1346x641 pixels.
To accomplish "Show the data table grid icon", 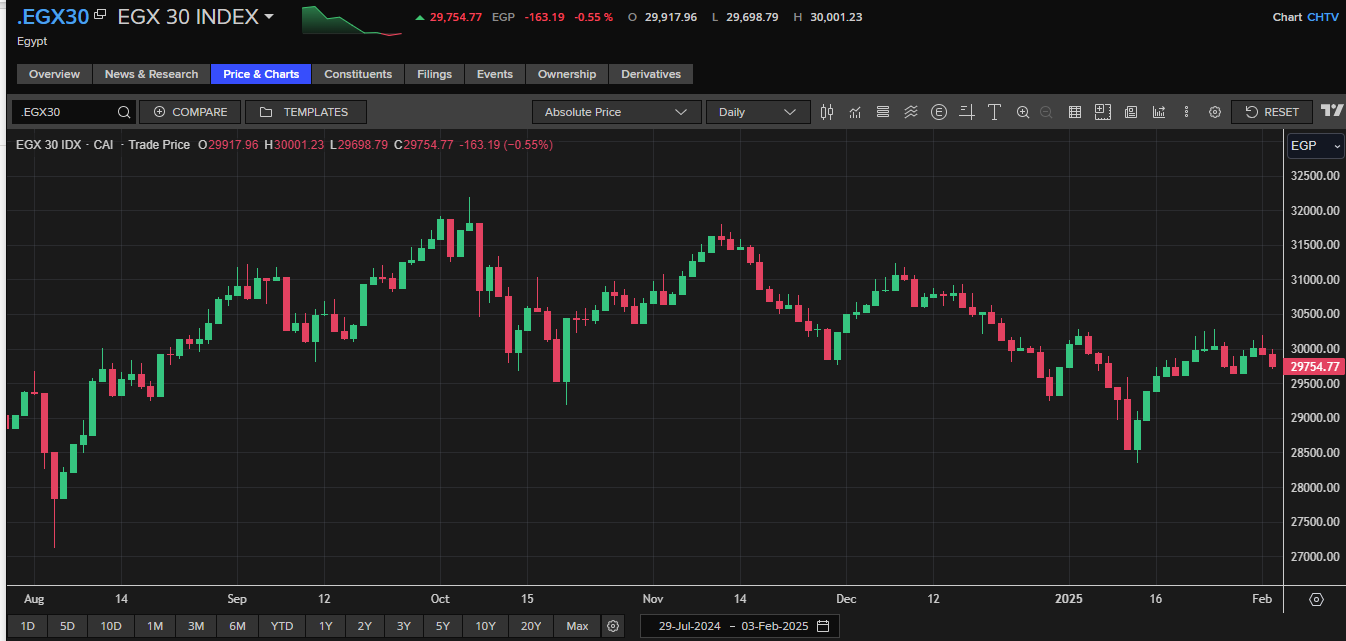I will pyautogui.click(x=1075, y=112).
